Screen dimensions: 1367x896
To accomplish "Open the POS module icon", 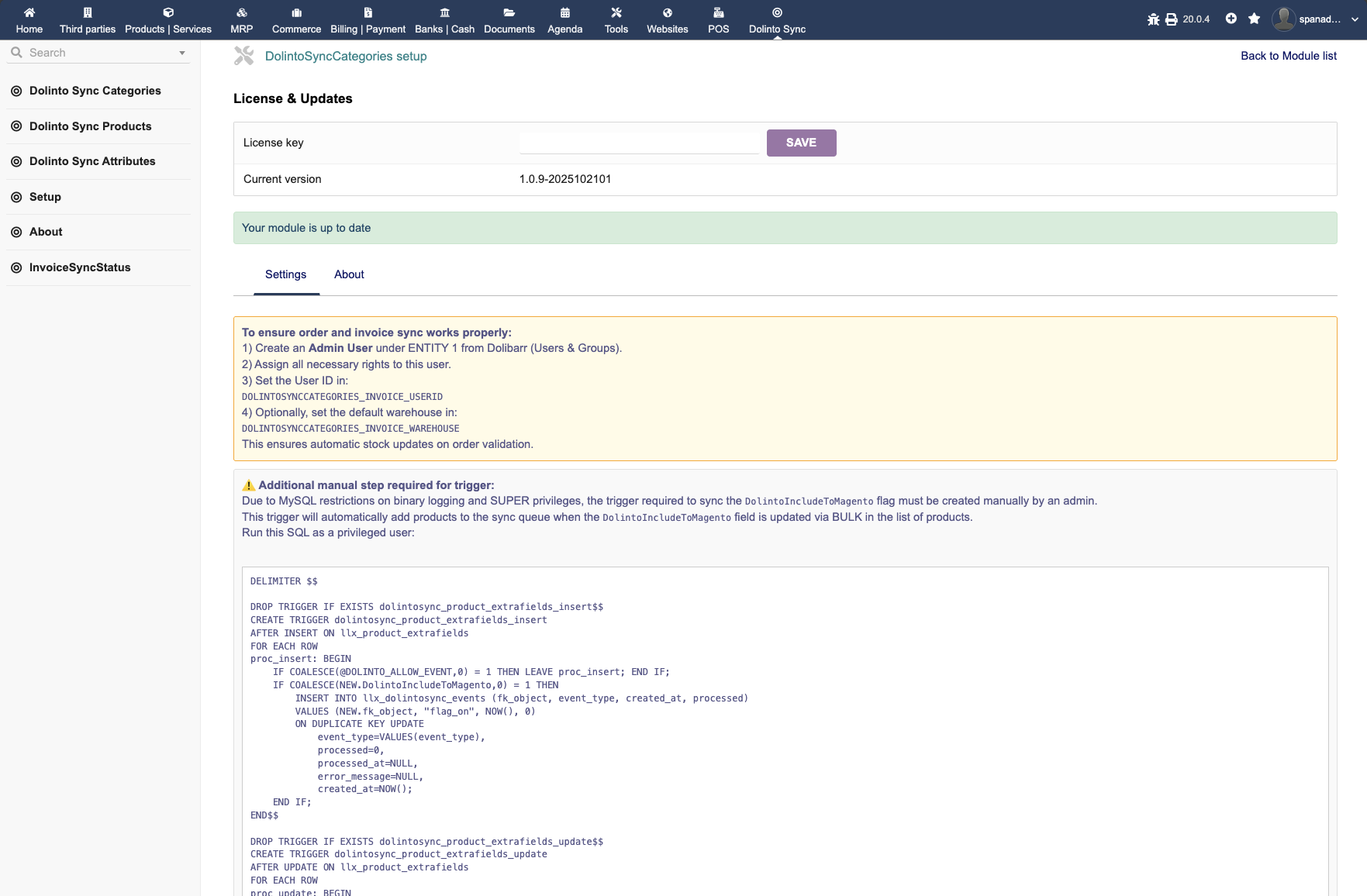I will (719, 12).
